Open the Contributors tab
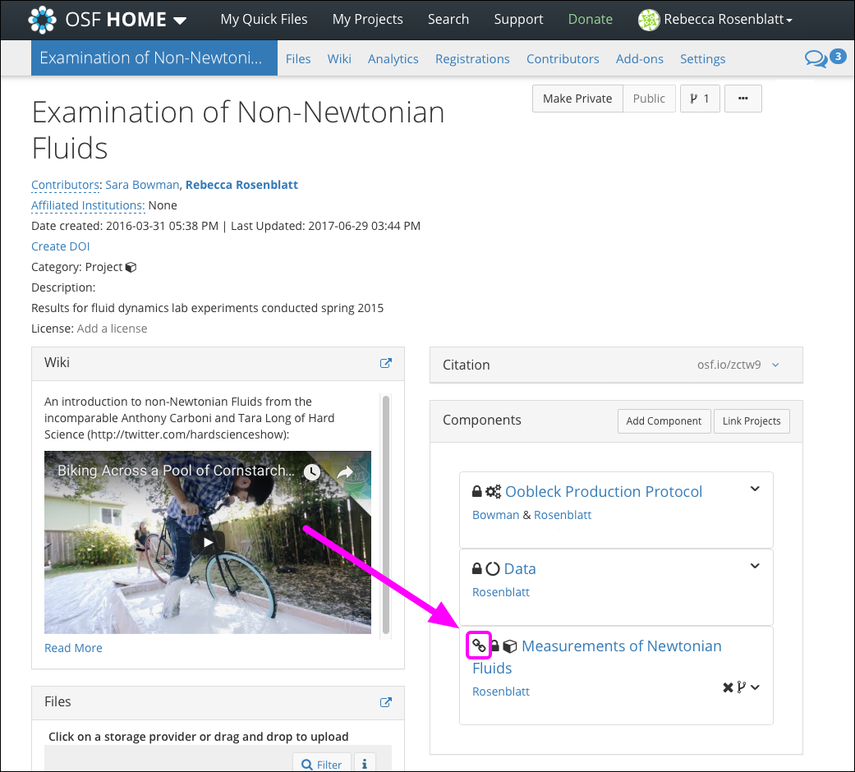The width and height of the screenshot is (855, 772). (563, 59)
